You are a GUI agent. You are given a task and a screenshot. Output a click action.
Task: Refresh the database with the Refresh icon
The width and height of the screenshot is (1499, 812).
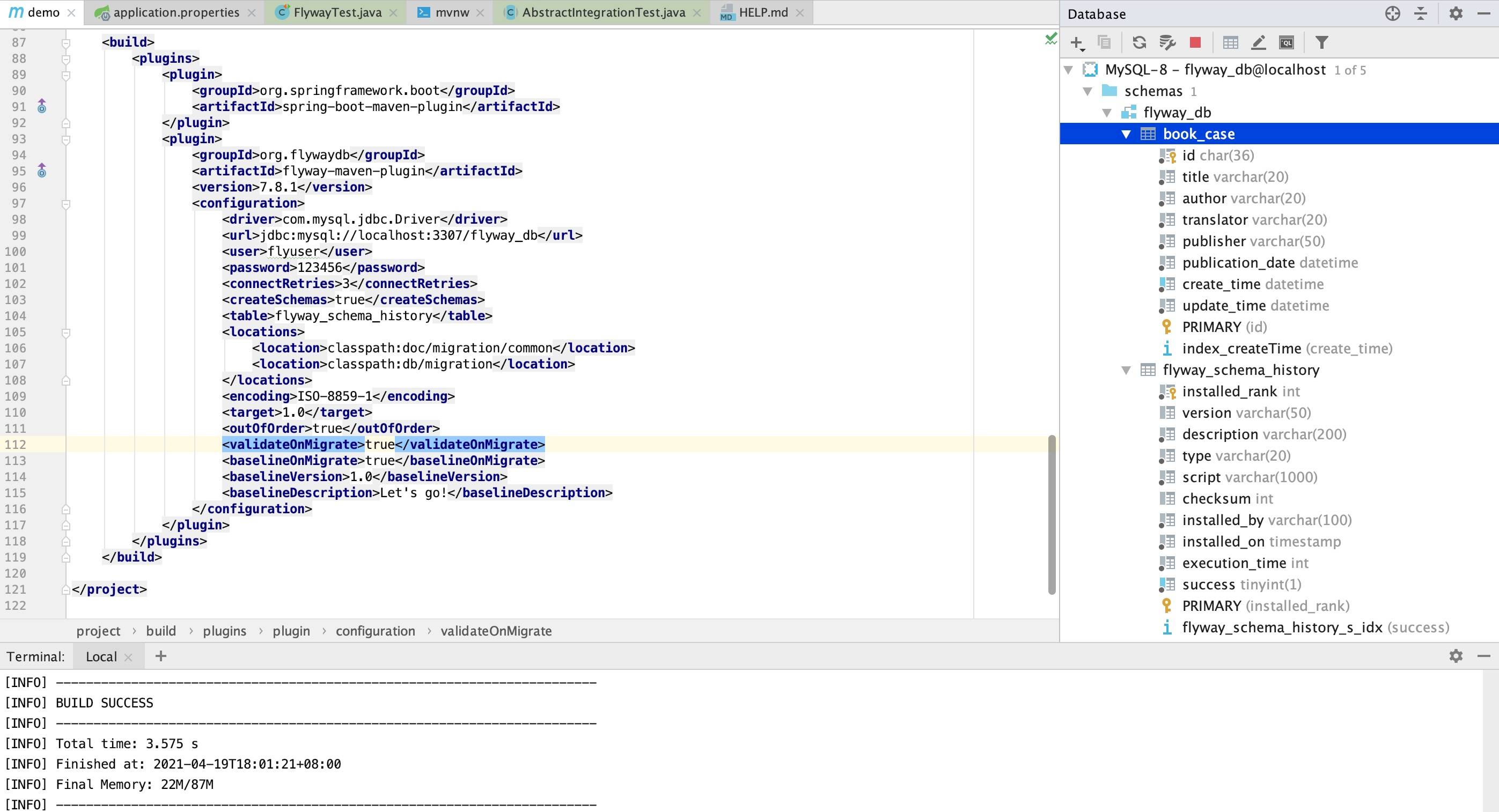tap(1140, 42)
